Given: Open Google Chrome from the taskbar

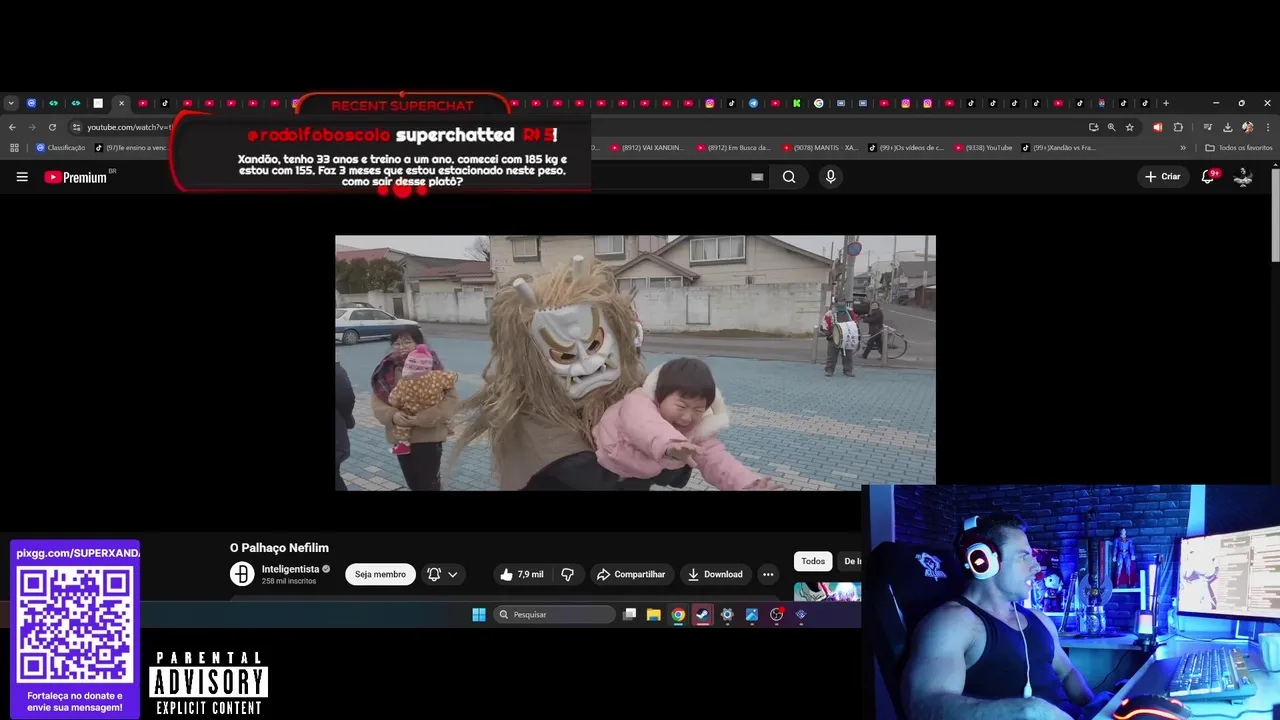Looking at the screenshot, I should (678, 615).
